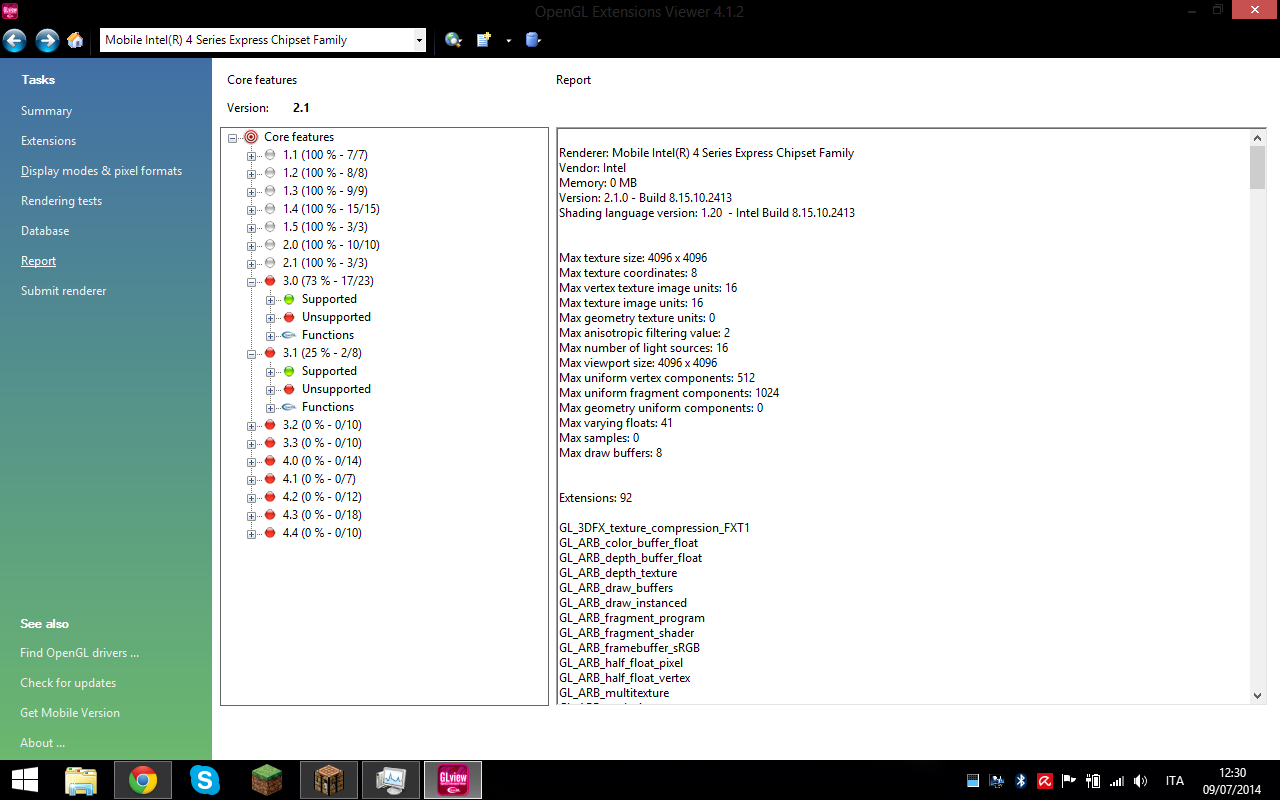Open File Explorer from the taskbar
This screenshot has width=1280, height=800.
[x=81, y=780]
